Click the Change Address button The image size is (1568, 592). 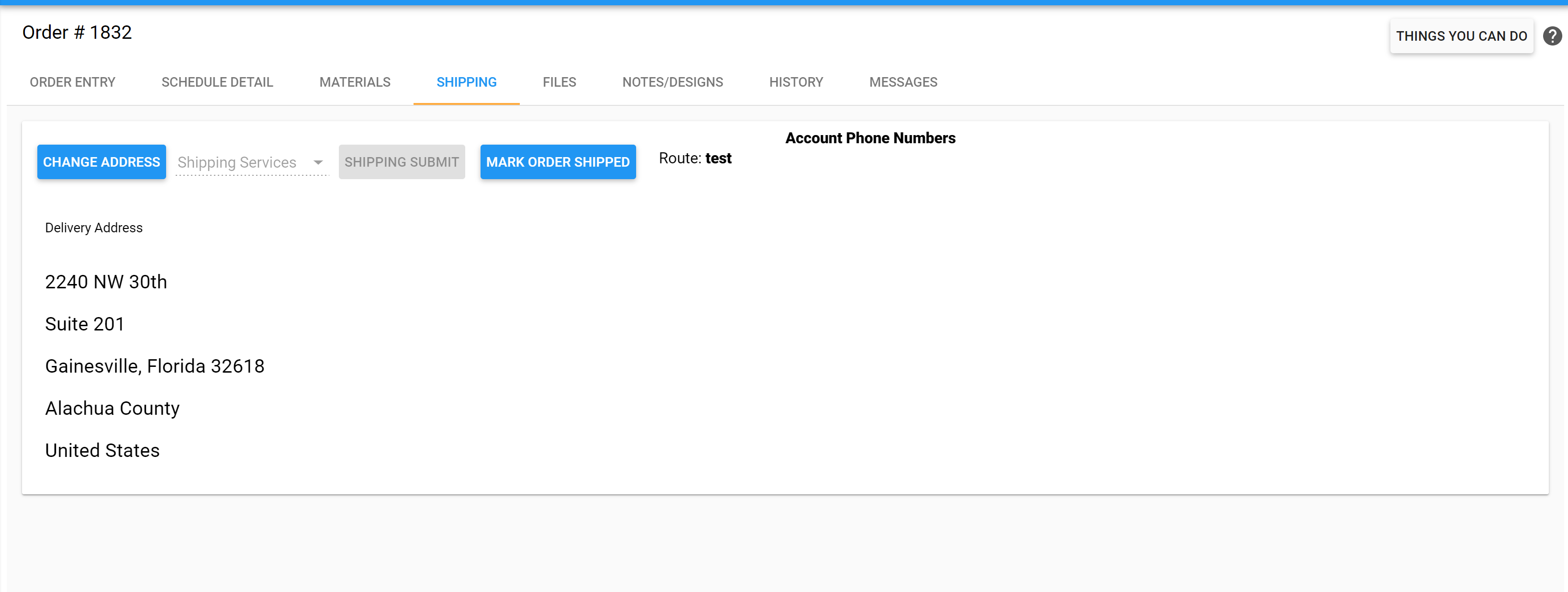101,162
